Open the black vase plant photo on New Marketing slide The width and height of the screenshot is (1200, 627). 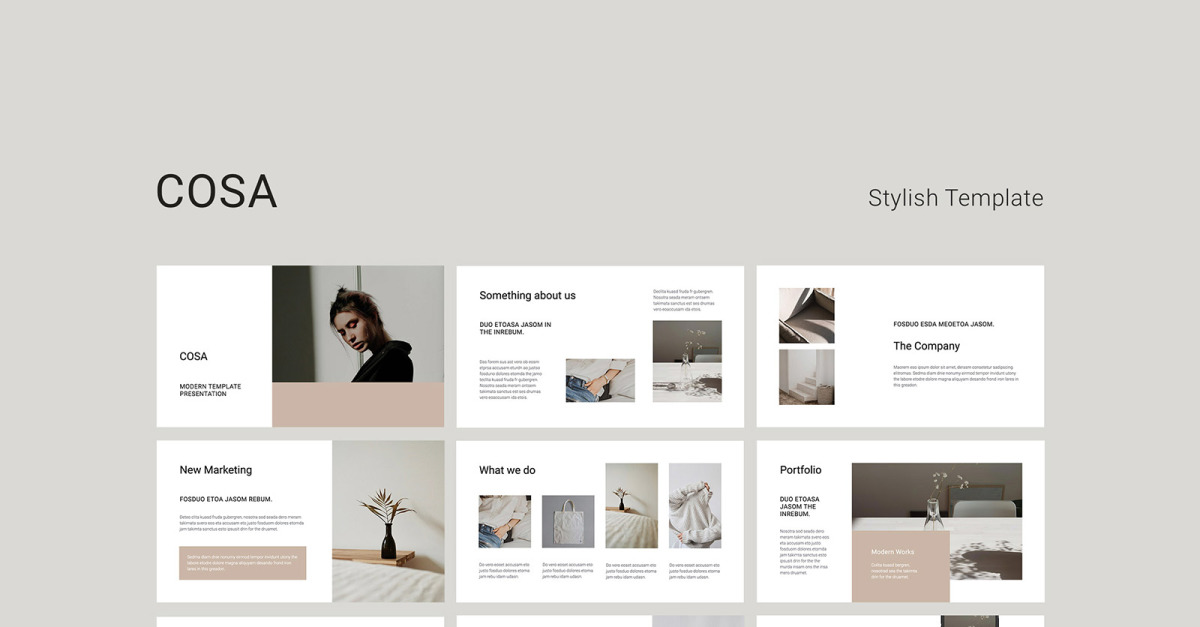coord(388,521)
